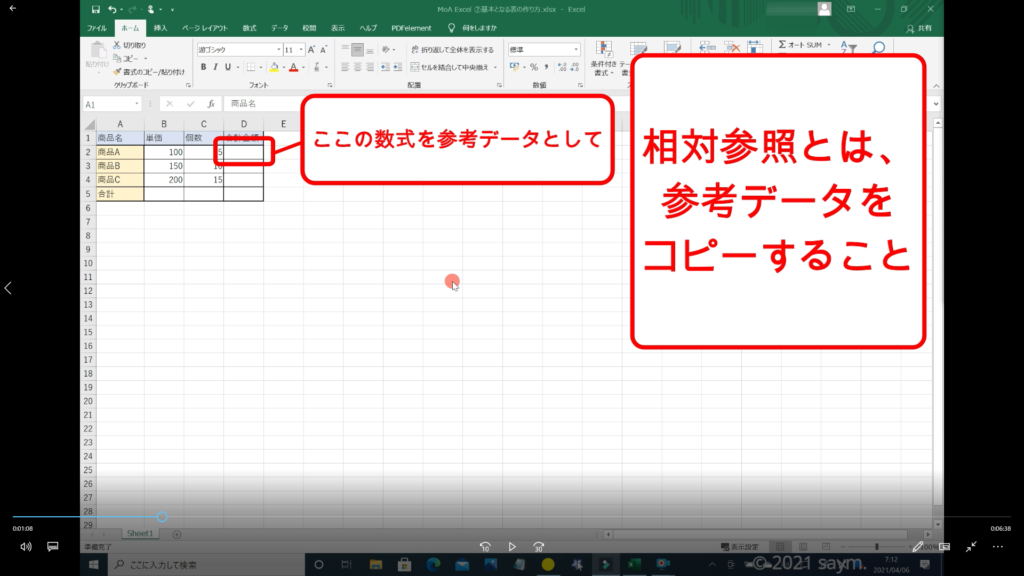Click the sort and filter icon
This screenshot has height=576, width=1024.
tap(848, 47)
